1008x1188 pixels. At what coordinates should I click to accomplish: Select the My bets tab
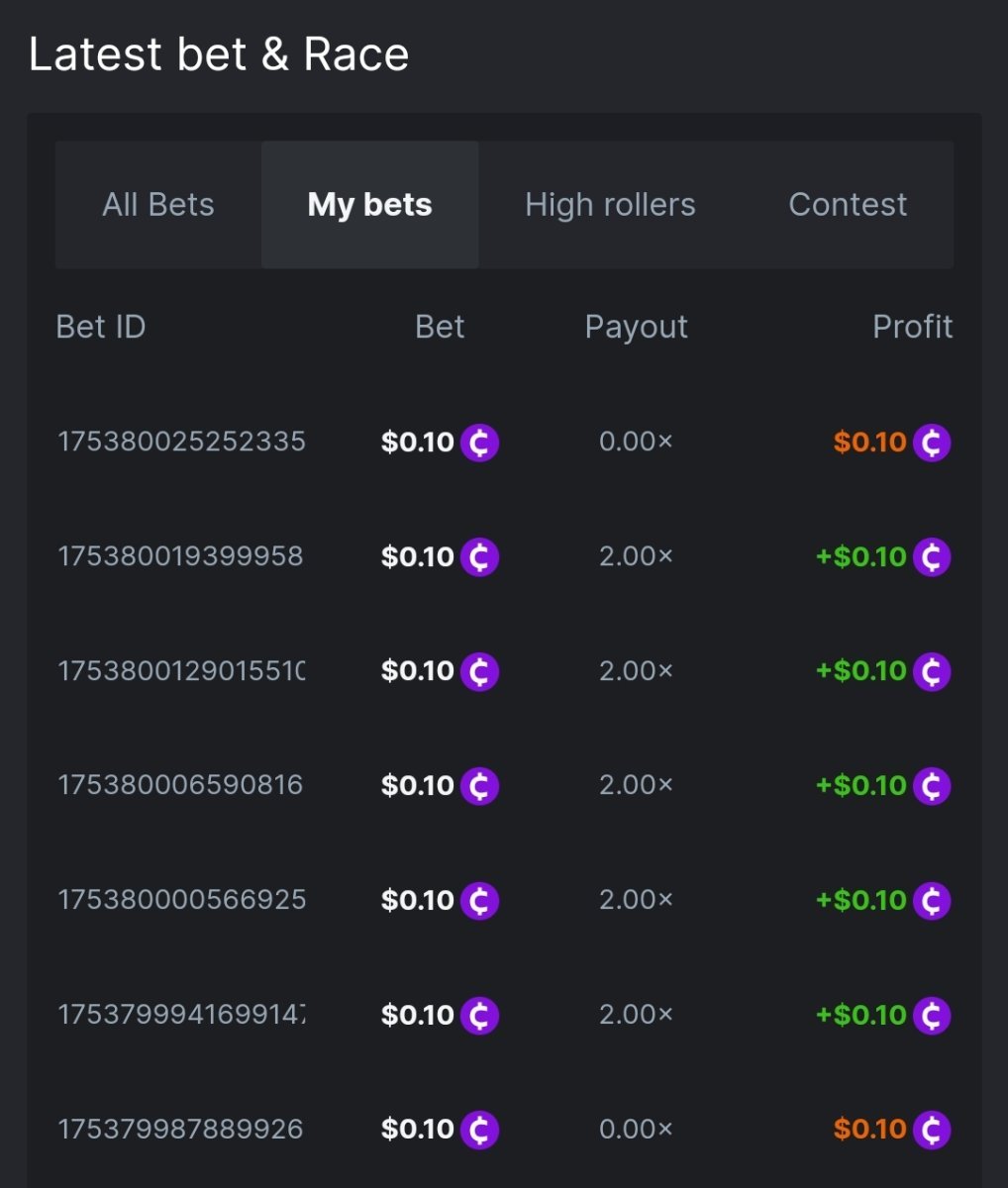369,205
